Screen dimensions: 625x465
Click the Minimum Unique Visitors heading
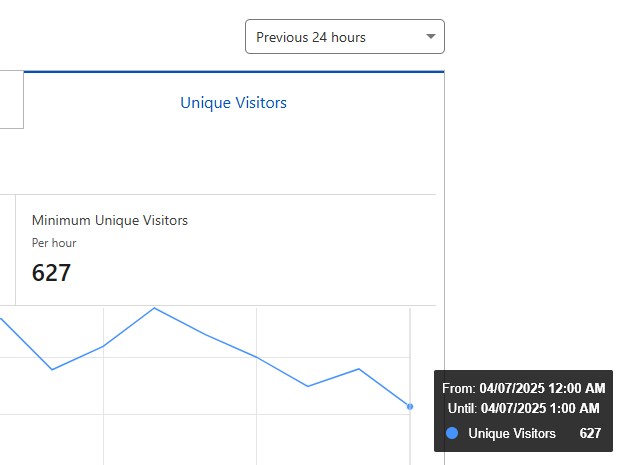(x=110, y=220)
